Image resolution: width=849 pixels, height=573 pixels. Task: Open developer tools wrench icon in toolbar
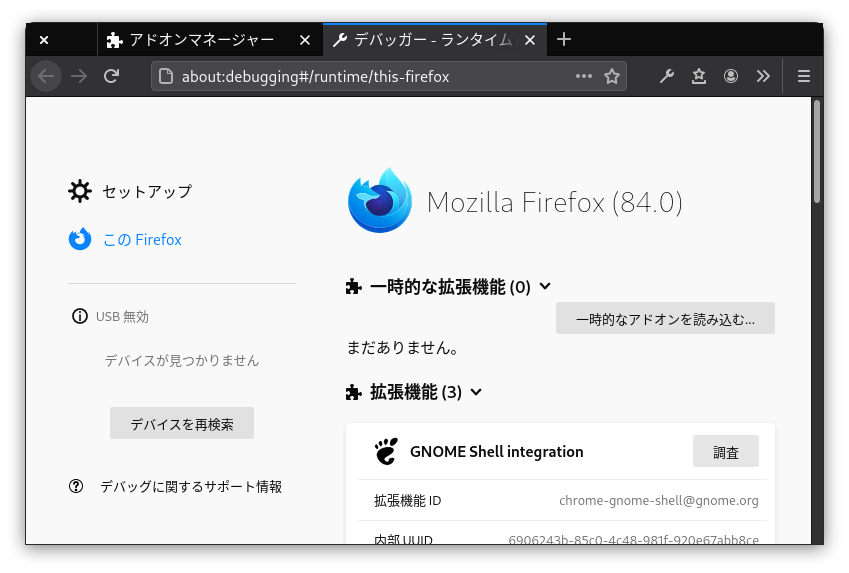(667, 76)
